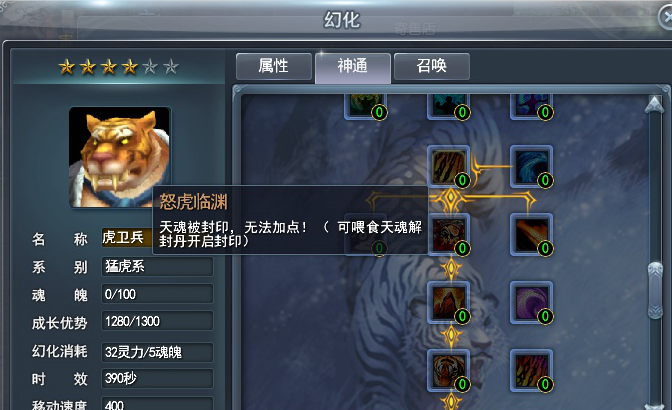The image size is (672, 410).
Task: Click the scroll up arrow in skill panel
Action: [x=654, y=105]
